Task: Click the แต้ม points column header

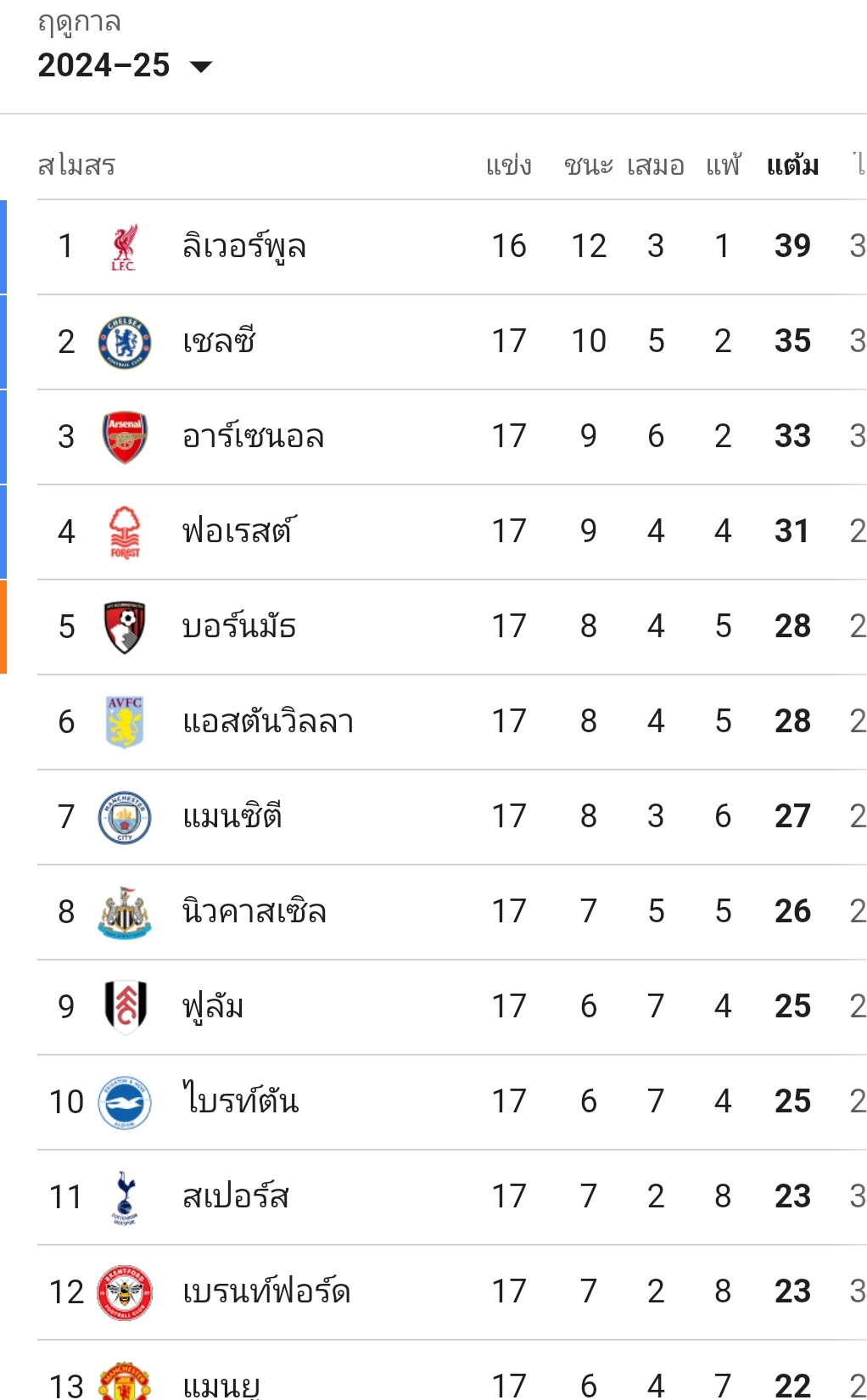Action: click(x=792, y=164)
